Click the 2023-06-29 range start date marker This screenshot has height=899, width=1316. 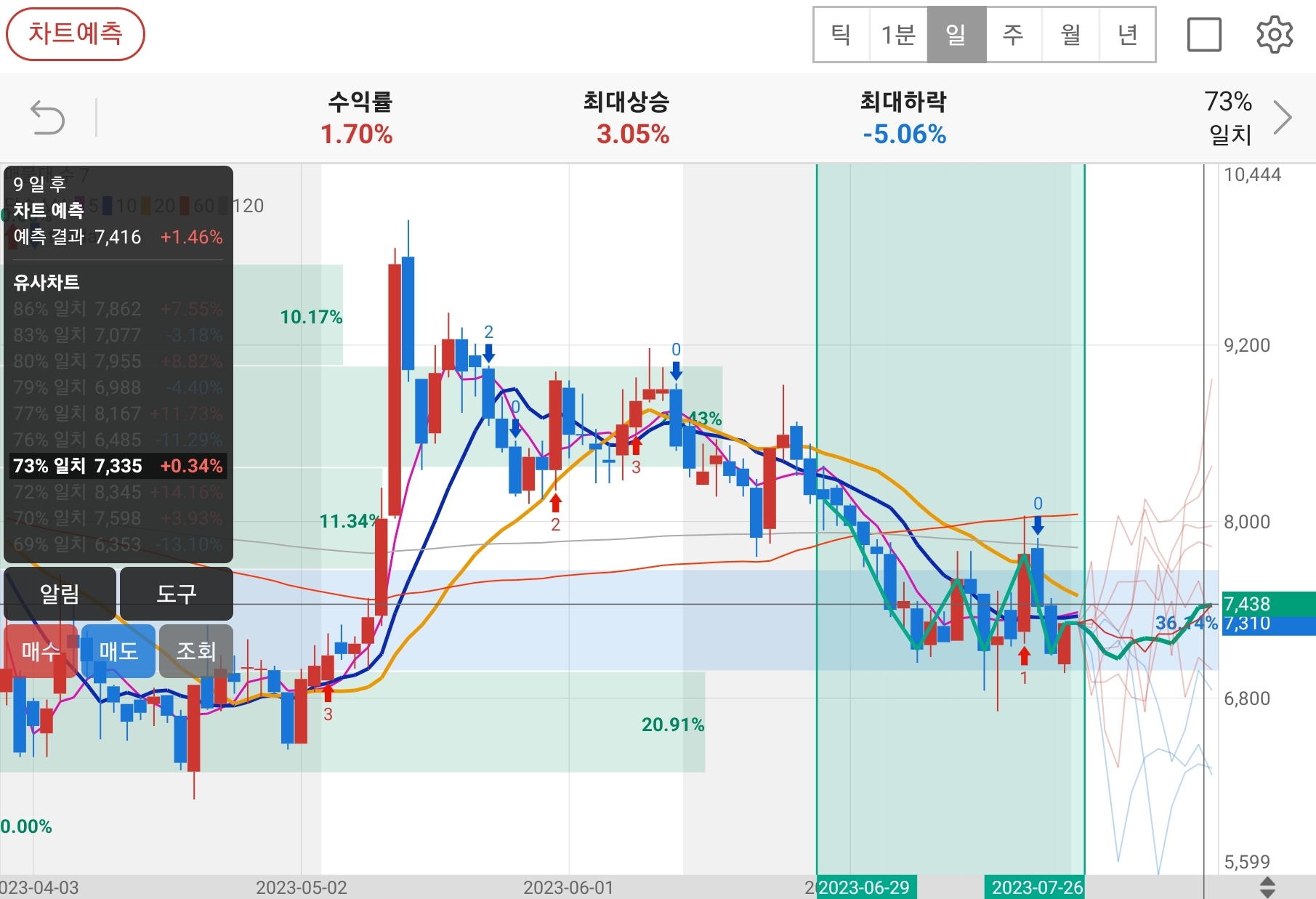[866, 887]
